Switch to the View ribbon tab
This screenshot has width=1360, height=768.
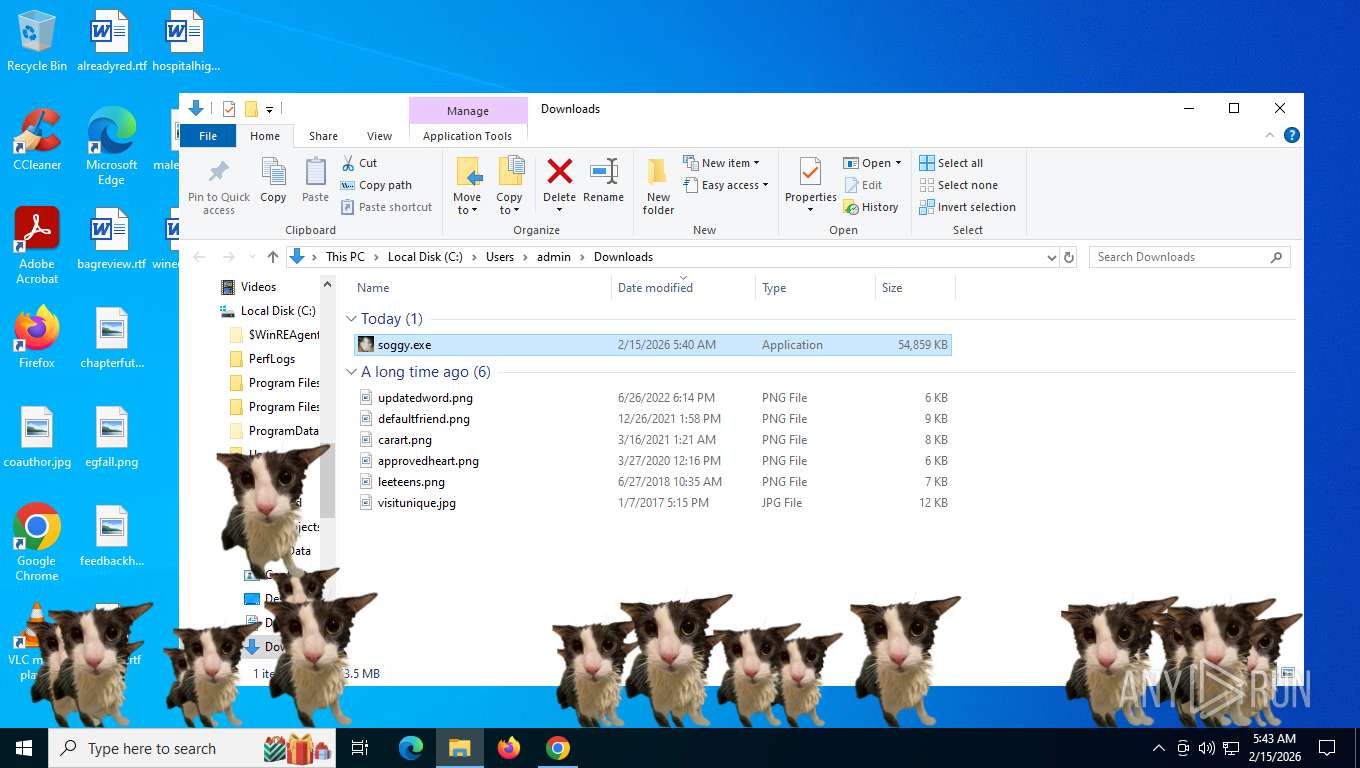pos(379,136)
